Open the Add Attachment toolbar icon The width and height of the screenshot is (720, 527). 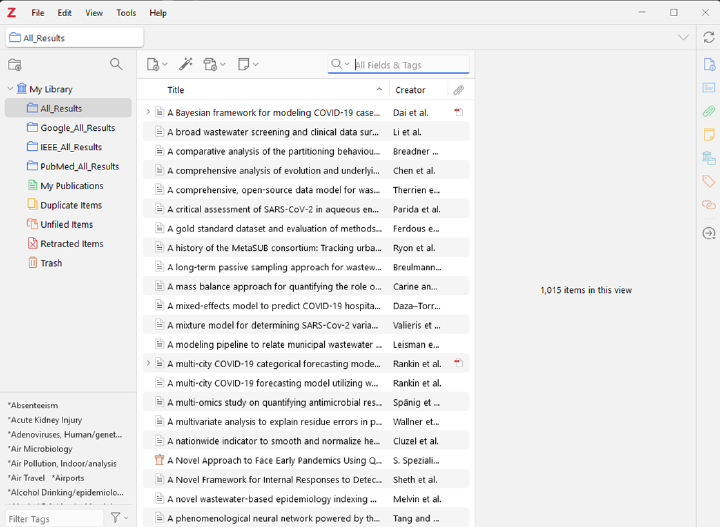pyautogui.click(x=213, y=64)
